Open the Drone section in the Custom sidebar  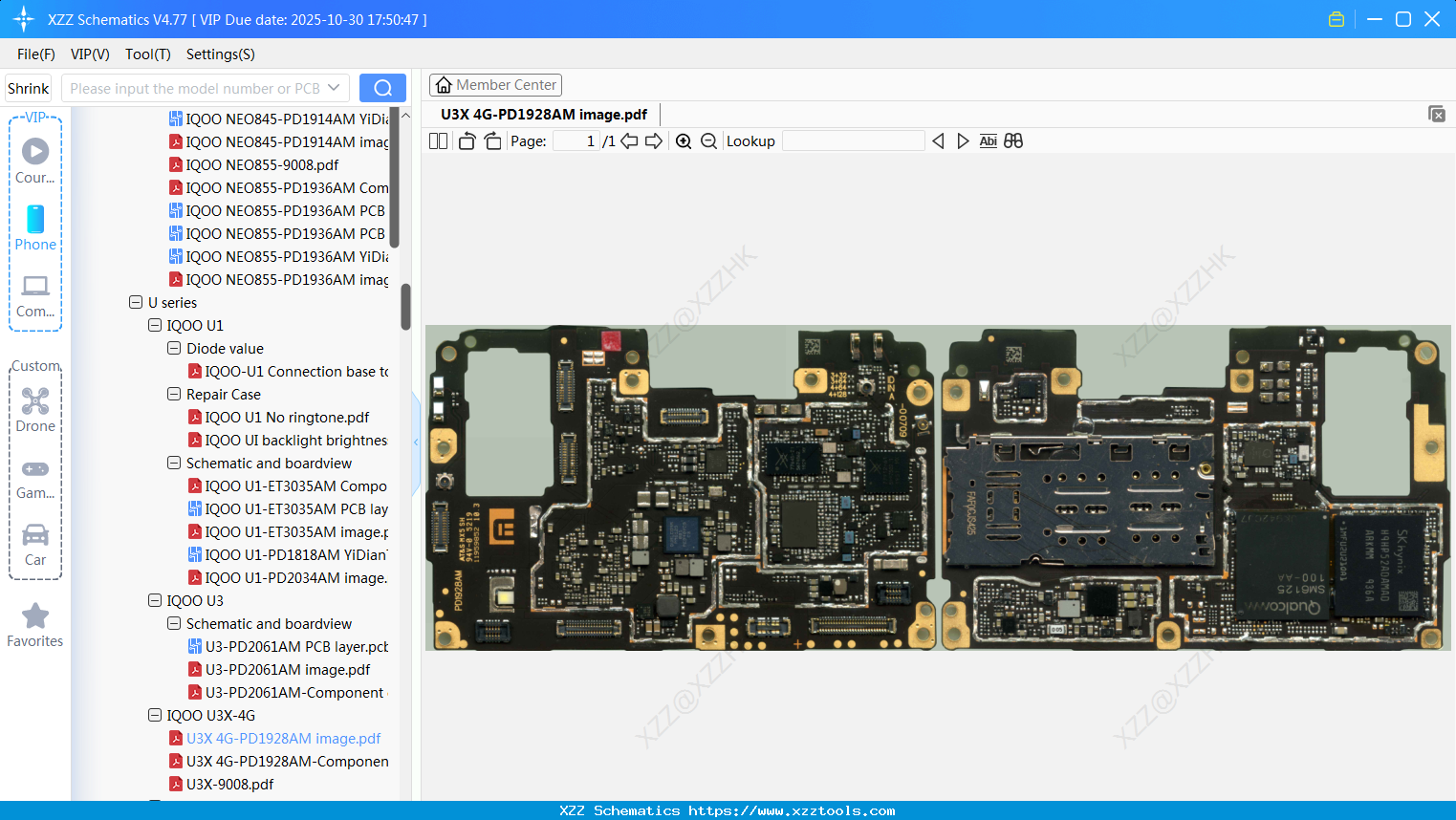[x=35, y=409]
